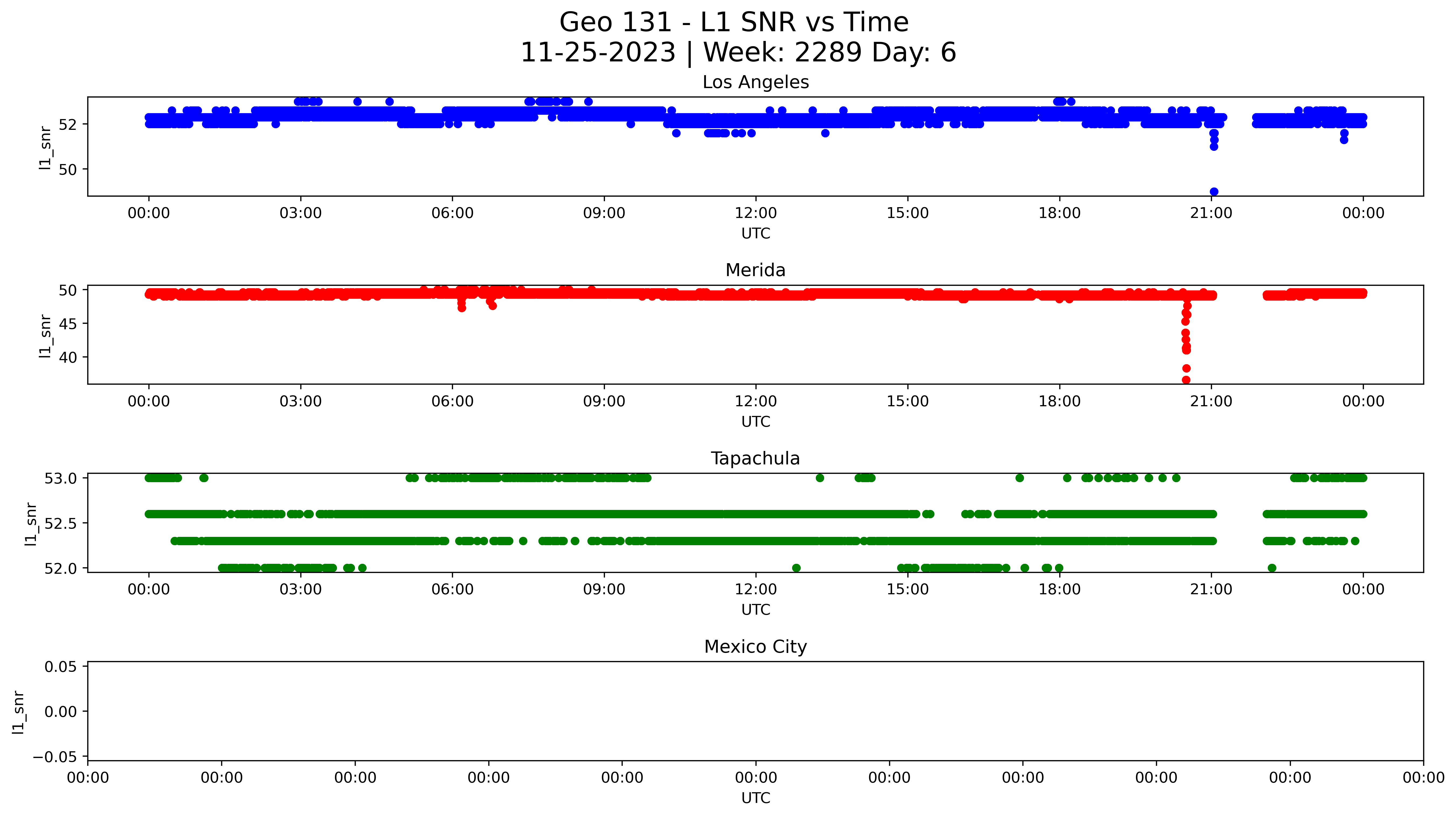
Task: Click the '52.0' y-tick on Tapachula plot
Action: [61, 568]
